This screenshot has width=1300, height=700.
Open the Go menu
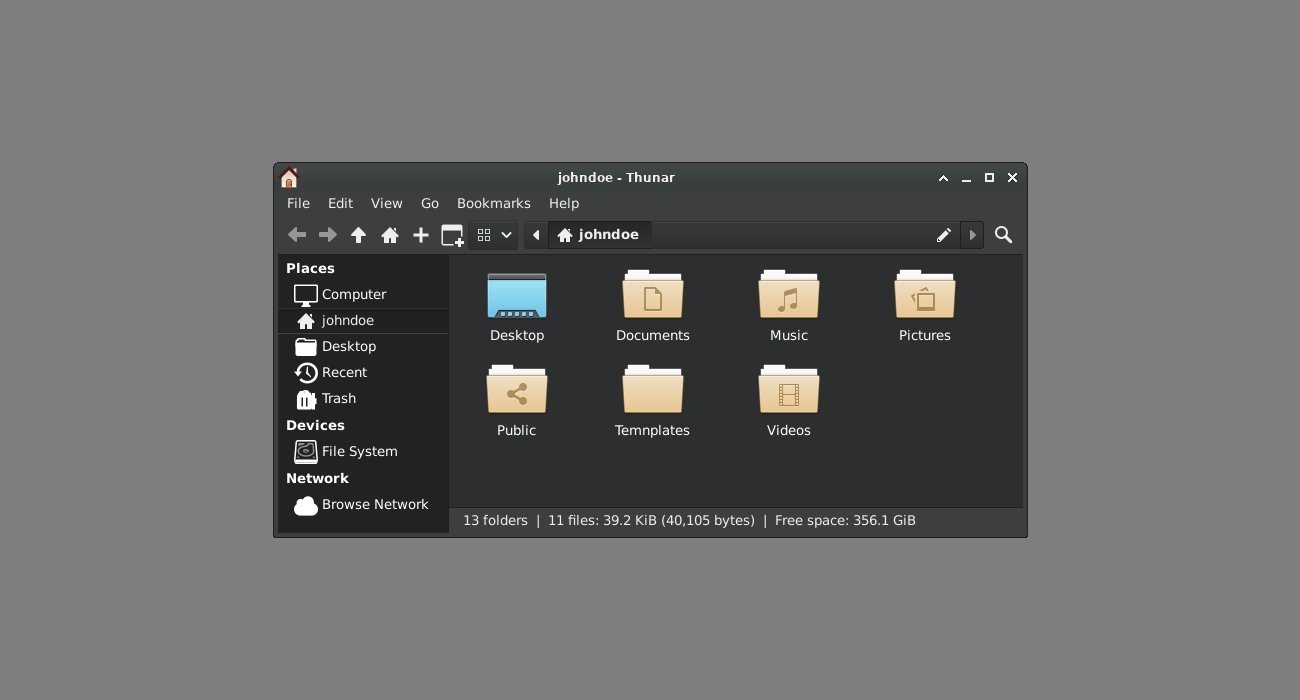[430, 203]
